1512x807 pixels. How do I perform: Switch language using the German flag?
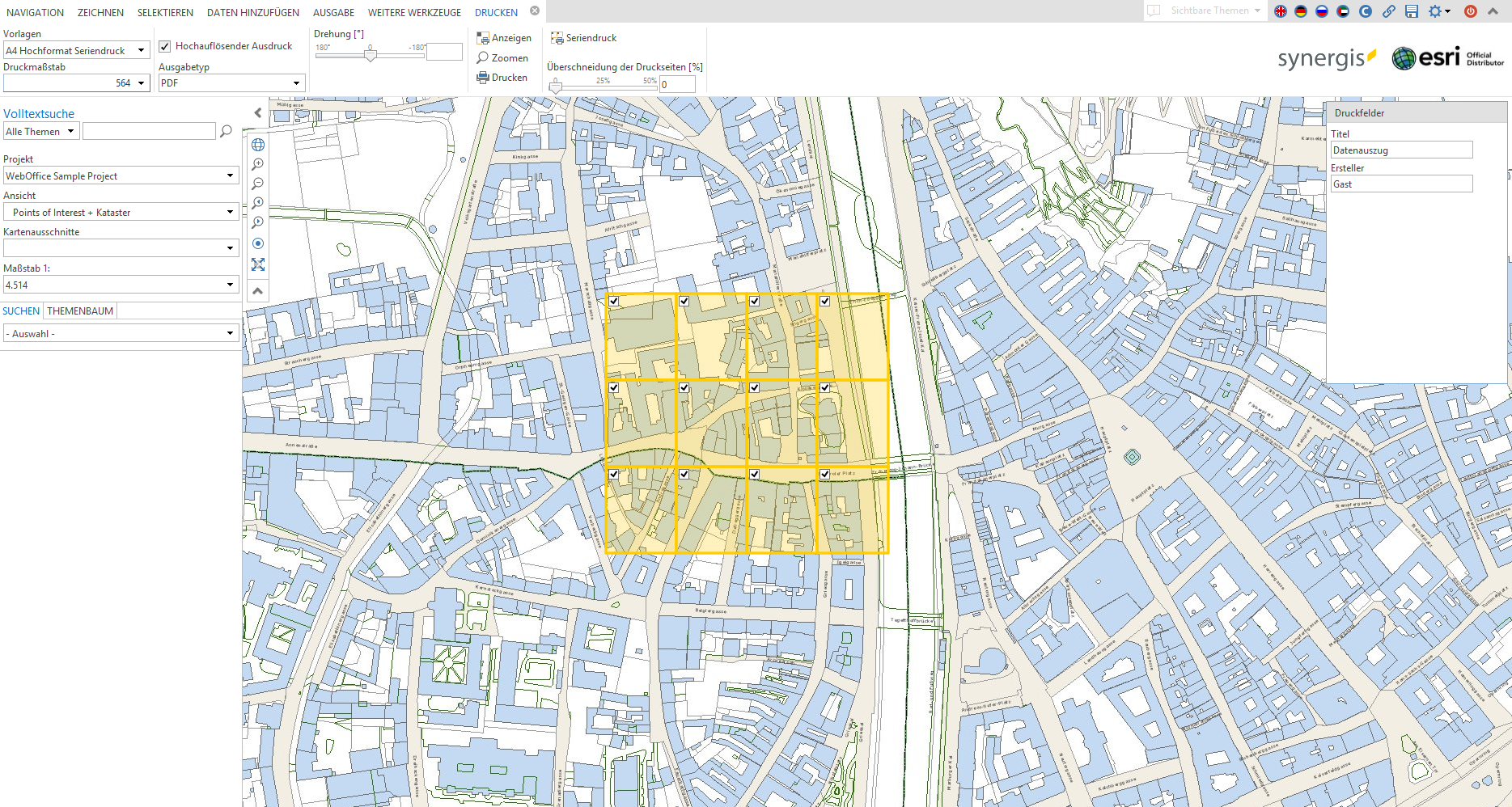click(x=1301, y=11)
